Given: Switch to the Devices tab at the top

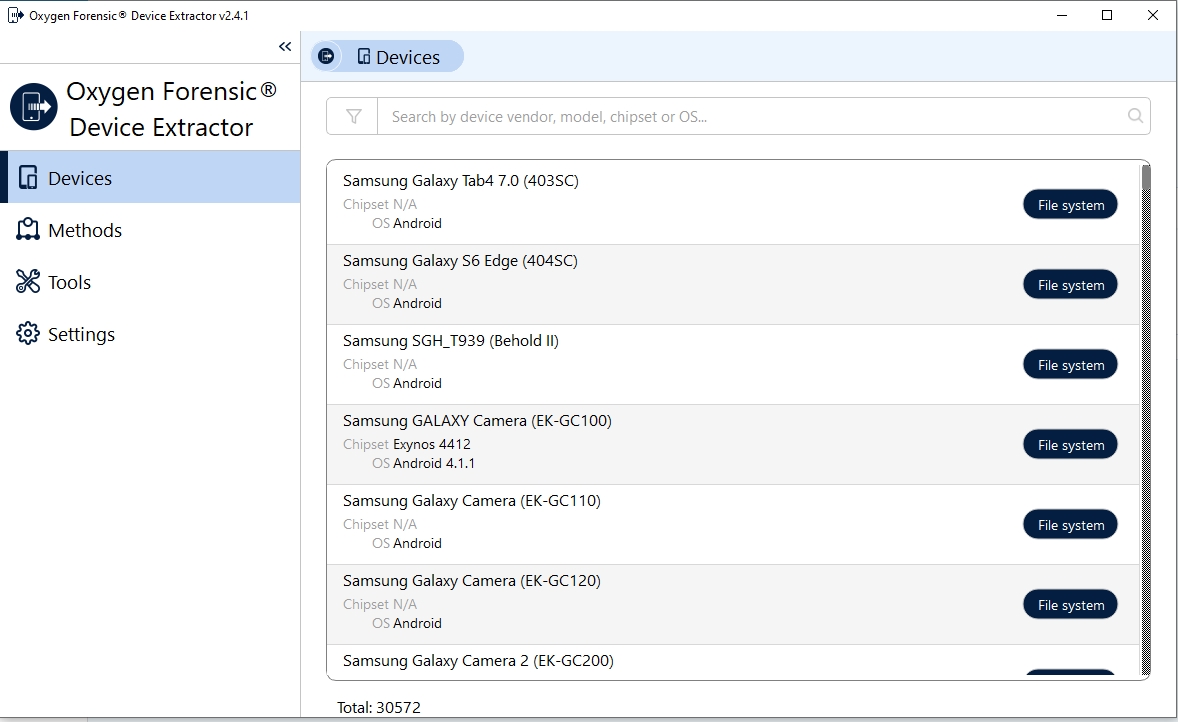Looking at the screenshot, I should (x=400, y=56).
